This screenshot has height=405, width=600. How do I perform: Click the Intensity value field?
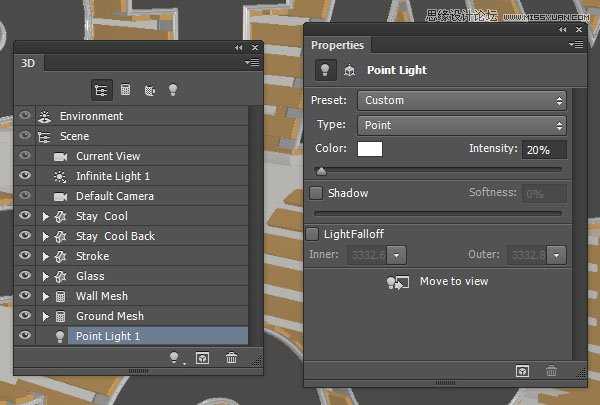(544, 150)
